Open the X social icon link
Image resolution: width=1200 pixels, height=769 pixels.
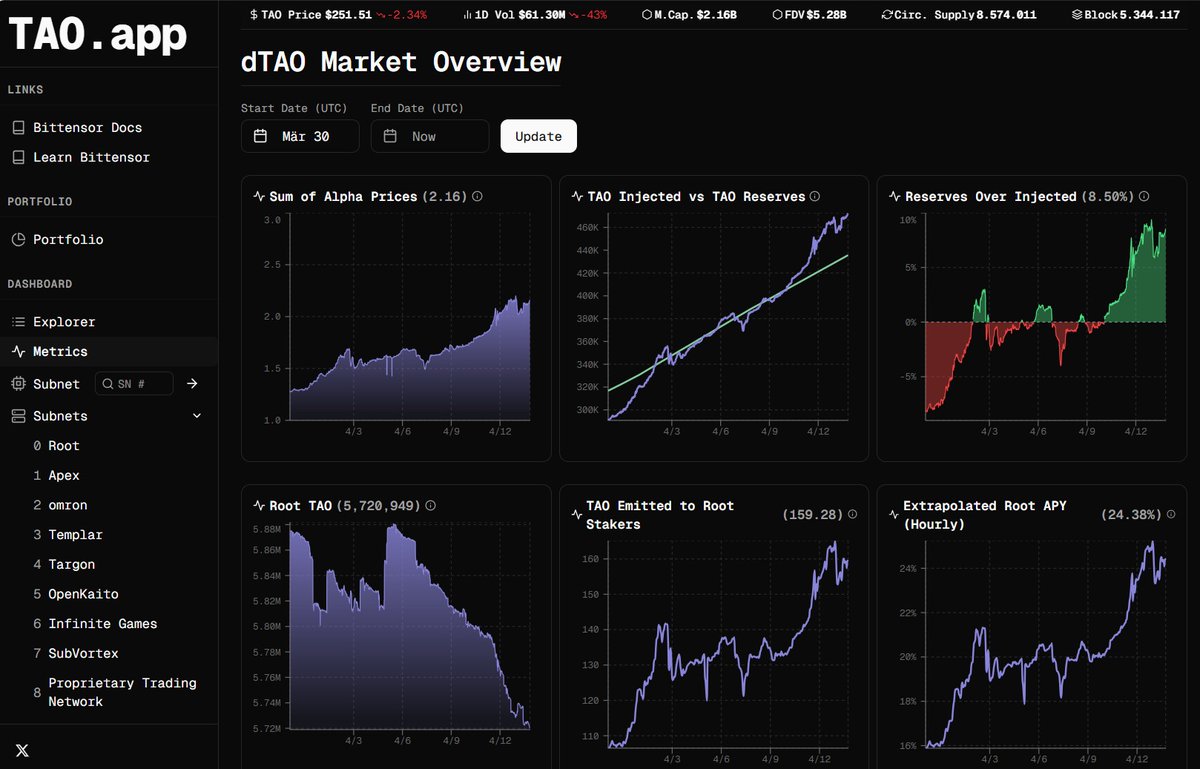click(x=22, y=750)
